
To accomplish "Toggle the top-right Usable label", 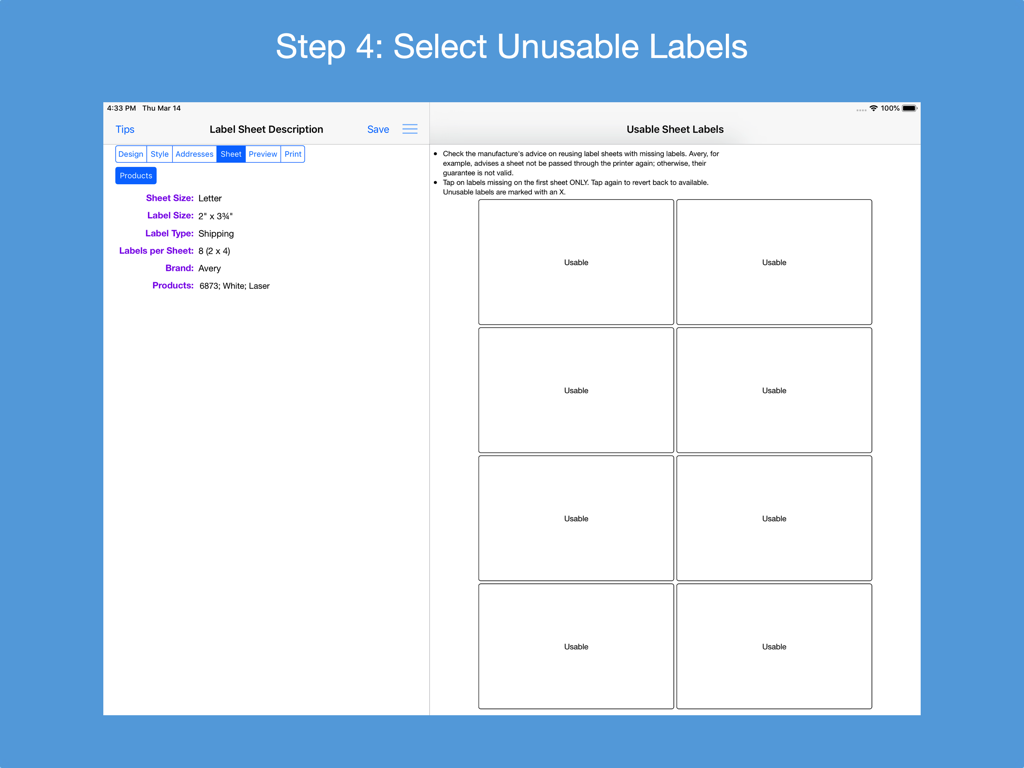I will coord(774,262).
